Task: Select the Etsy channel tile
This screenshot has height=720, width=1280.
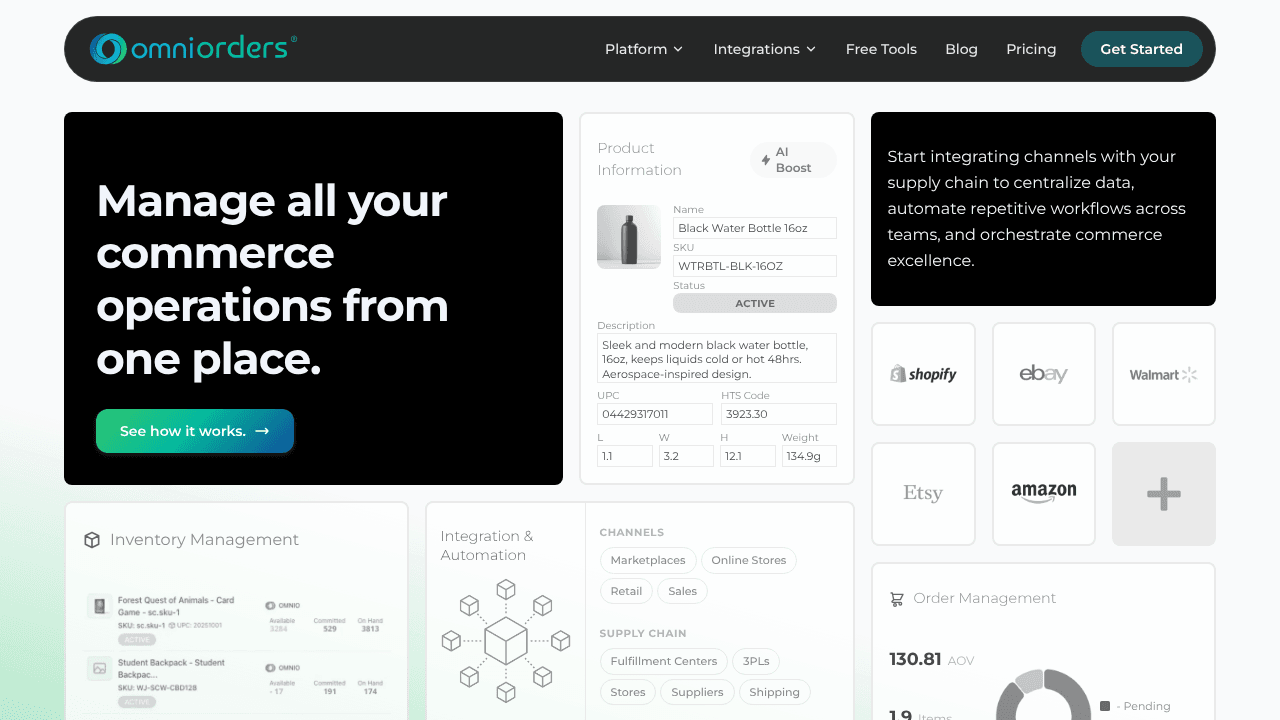Action: (x=923, y=494)
